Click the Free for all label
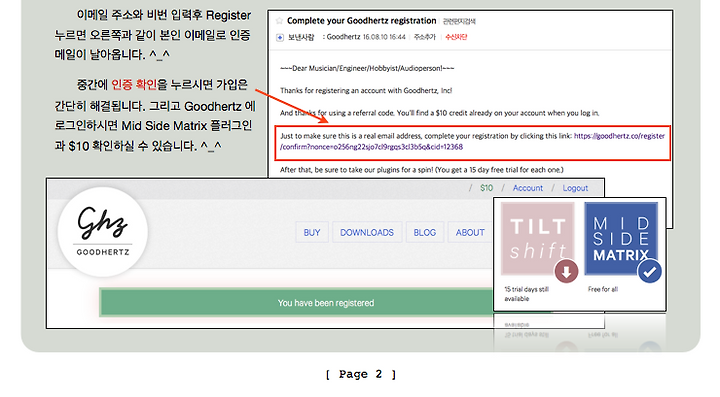 602,290
